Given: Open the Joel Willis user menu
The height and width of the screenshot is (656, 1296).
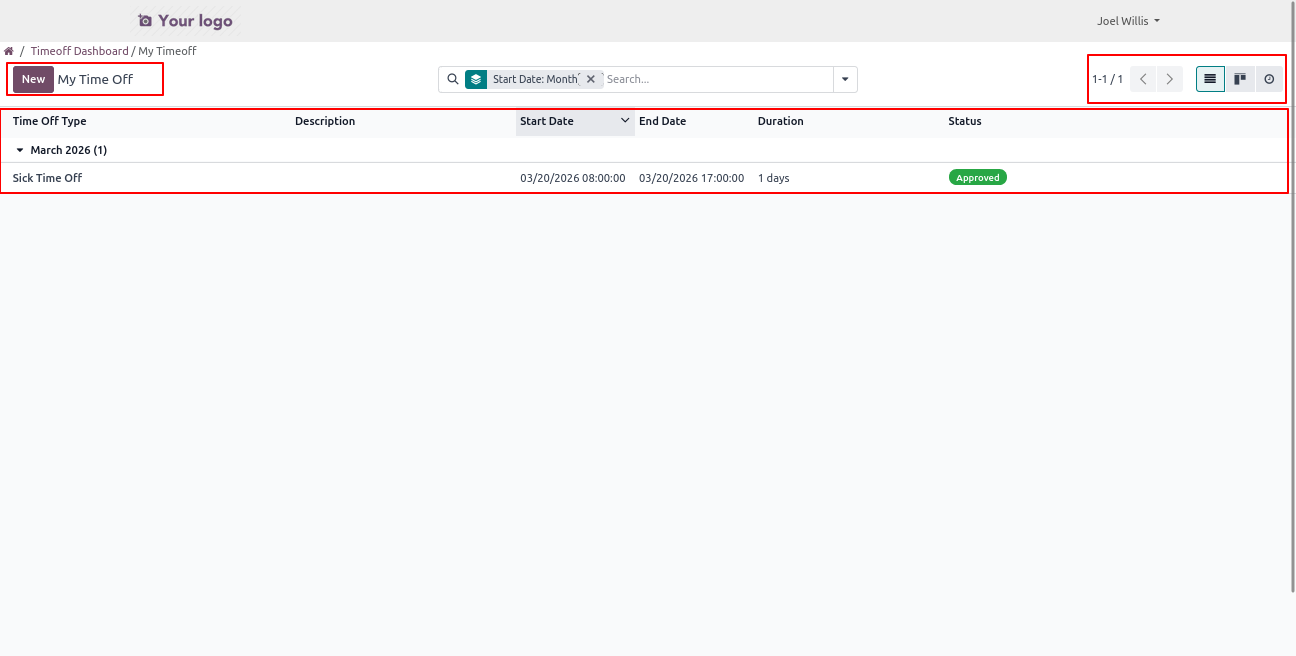Looking at the screenshot, I should click(1128, 21).
